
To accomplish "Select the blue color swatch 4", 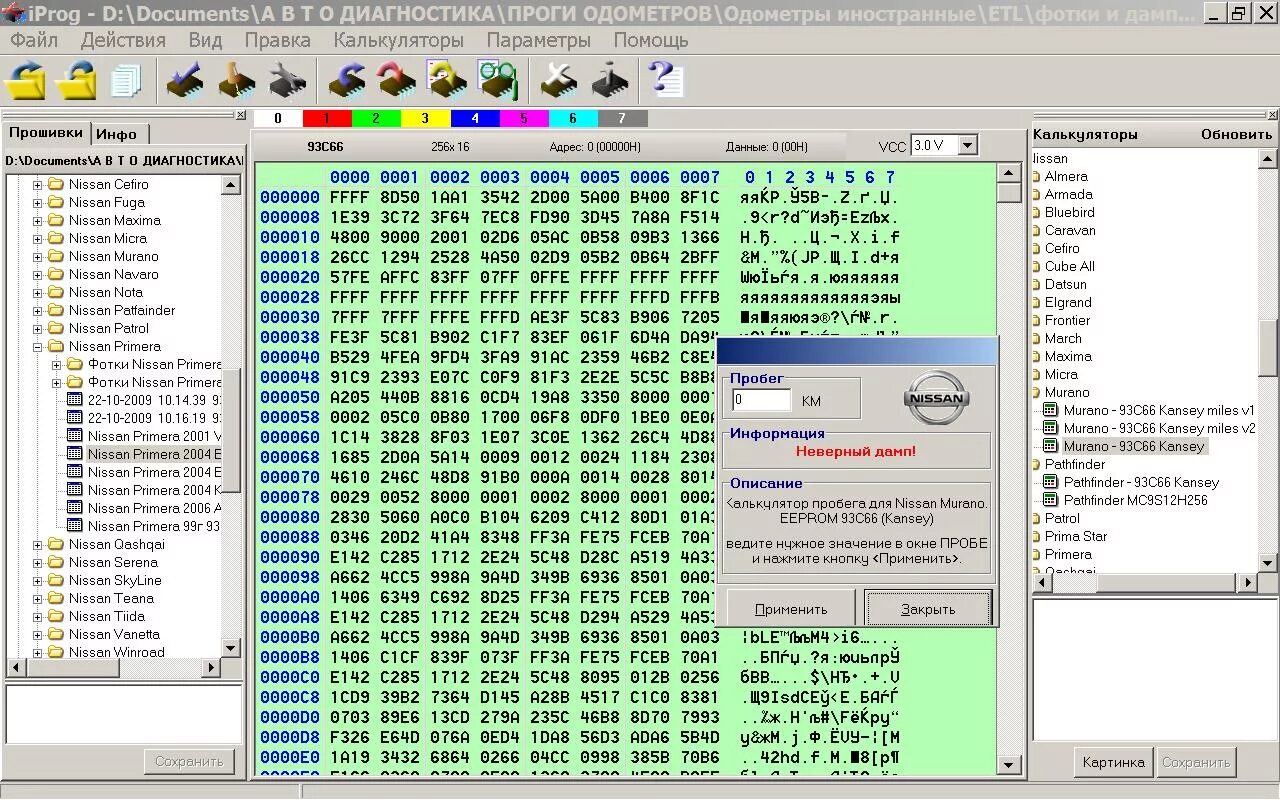I will tap(475, 118).
